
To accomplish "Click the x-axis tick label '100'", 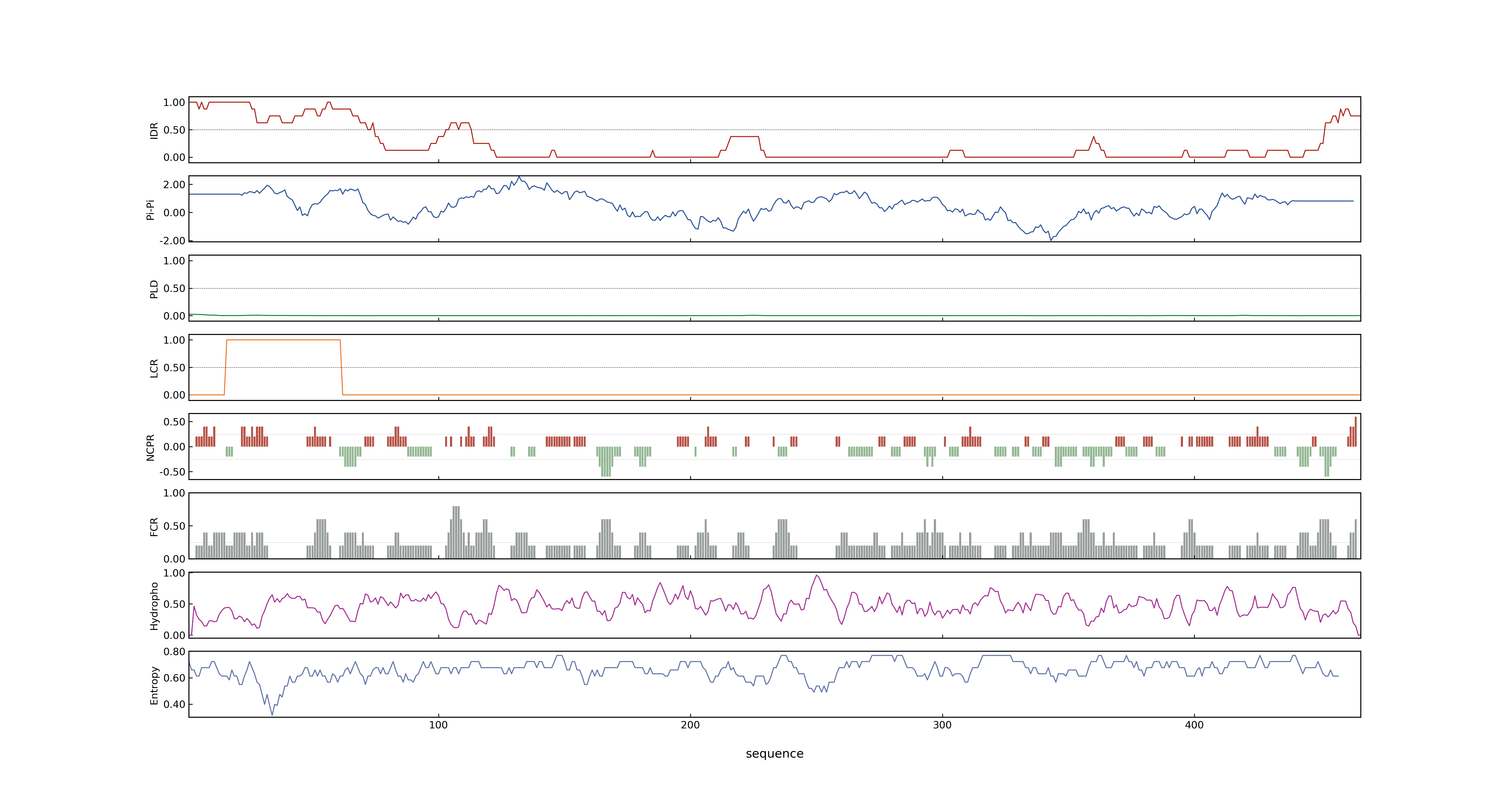I will coord(438,725).
